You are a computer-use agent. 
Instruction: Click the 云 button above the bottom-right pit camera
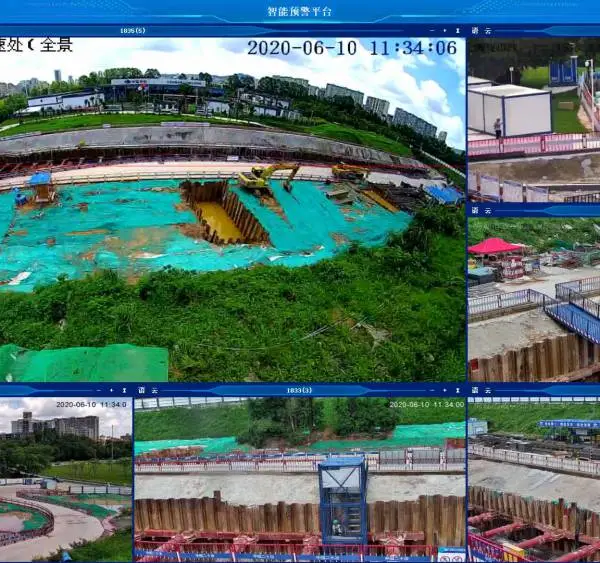(488, 390)
